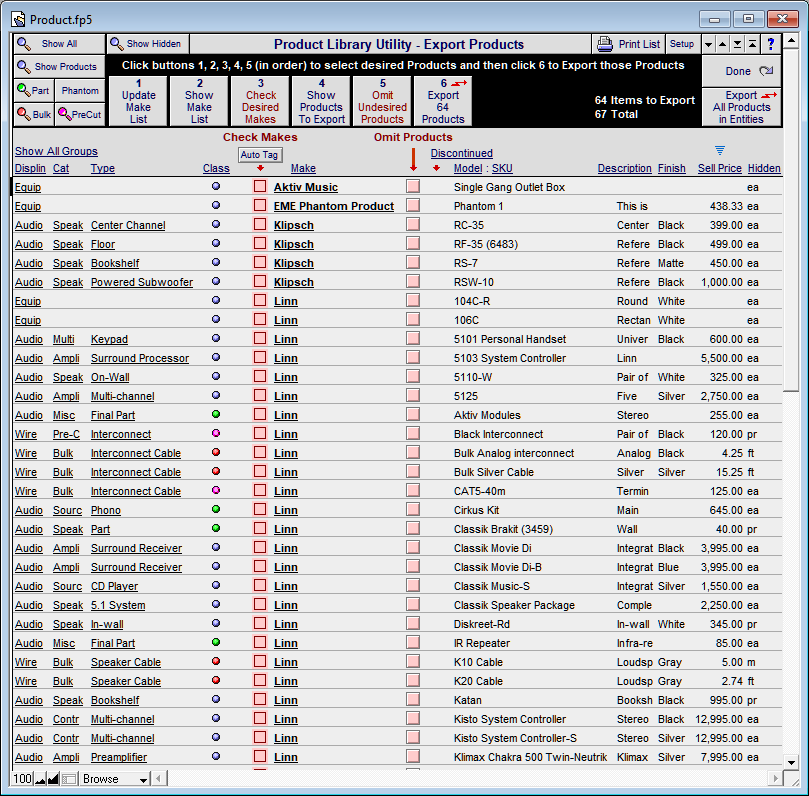Click the sort filter icon above Sell Price
Viewport: 809px width, 796px height.
(x=720, y=150)
